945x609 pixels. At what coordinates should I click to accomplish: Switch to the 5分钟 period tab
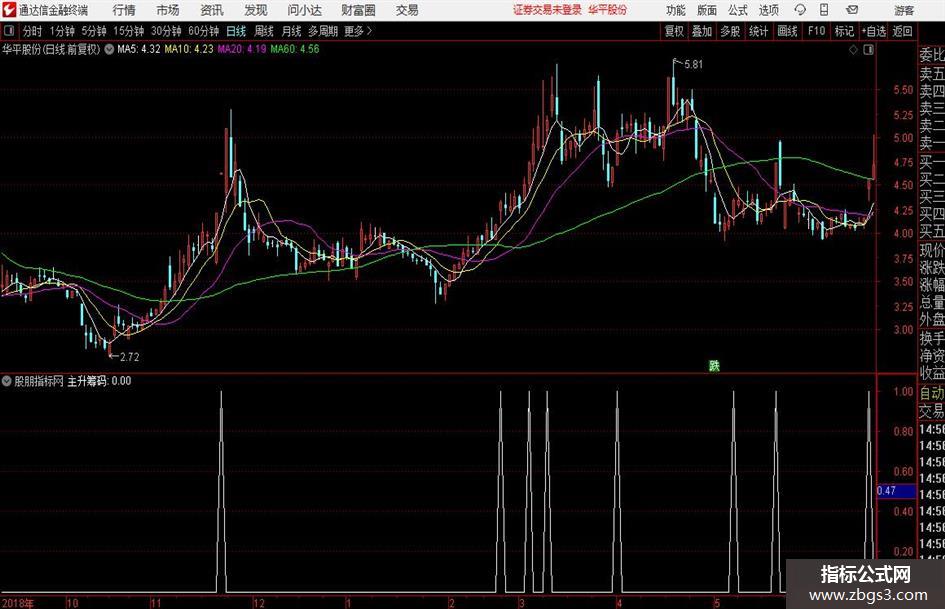tap(93, 31)
